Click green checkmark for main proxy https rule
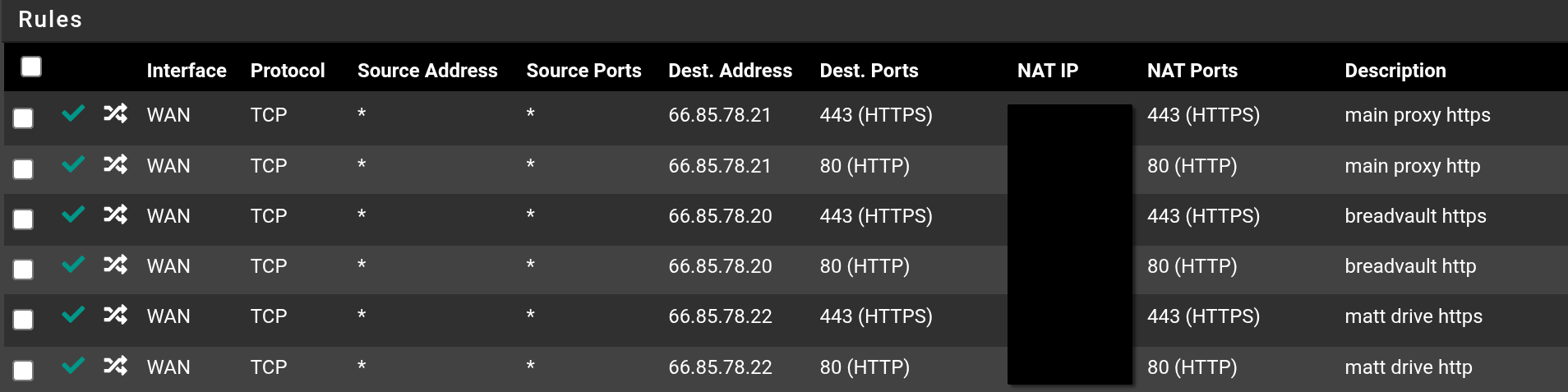The image size is (1568, 392). [x=73, y=113]
